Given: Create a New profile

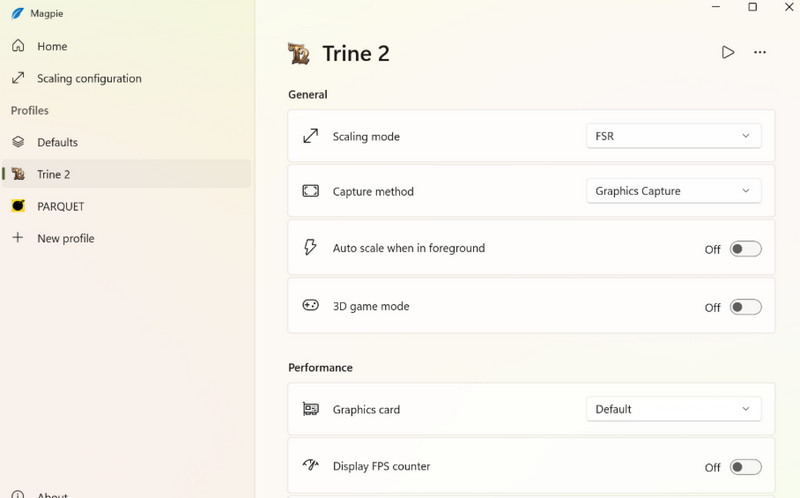Looking at the screenshot, I should pyautogui.click(x=127, y=238).
